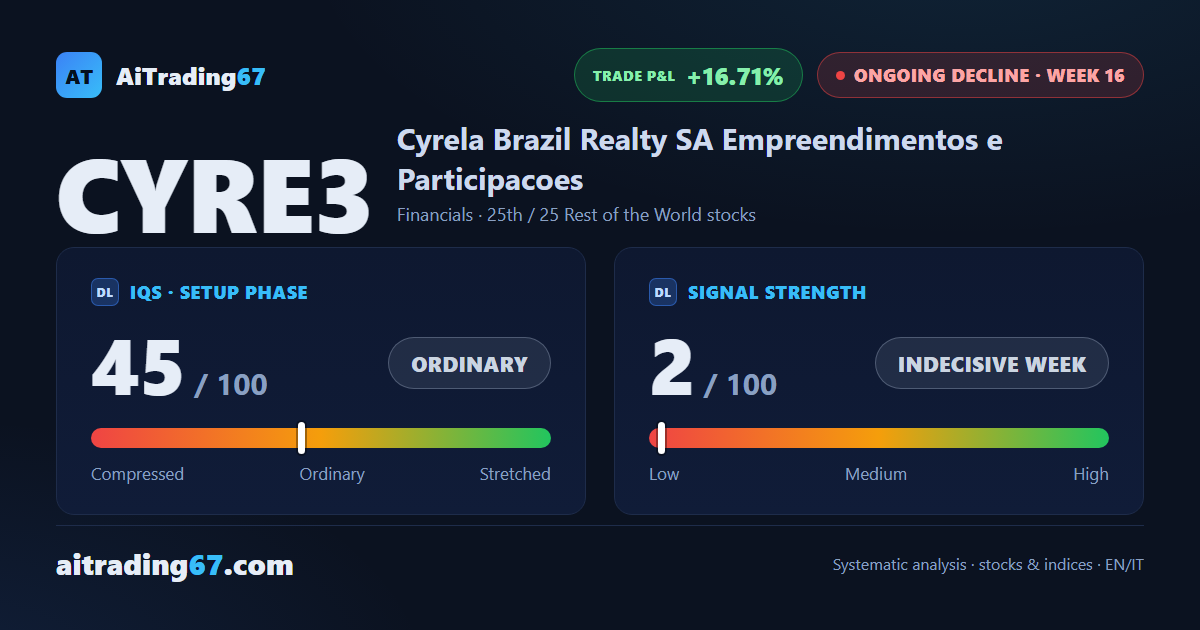Open the AiTrading67 brand name
The height and width of the screenshot is (630, 1200).
(191, 76)
